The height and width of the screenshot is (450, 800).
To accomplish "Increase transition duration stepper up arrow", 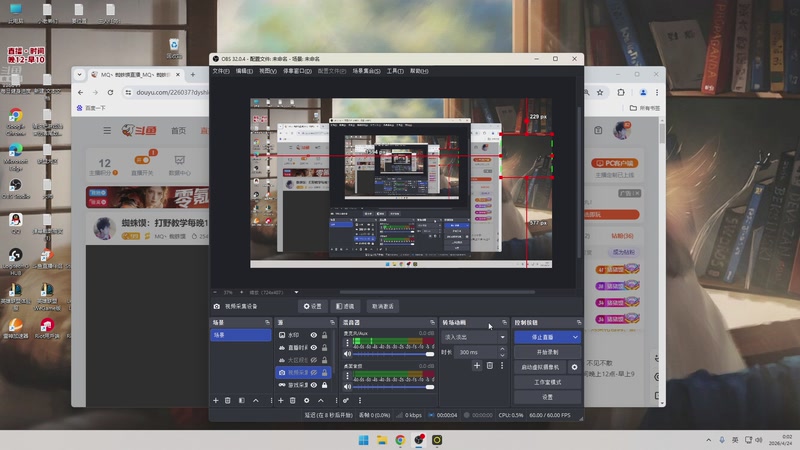I will 502,349.
